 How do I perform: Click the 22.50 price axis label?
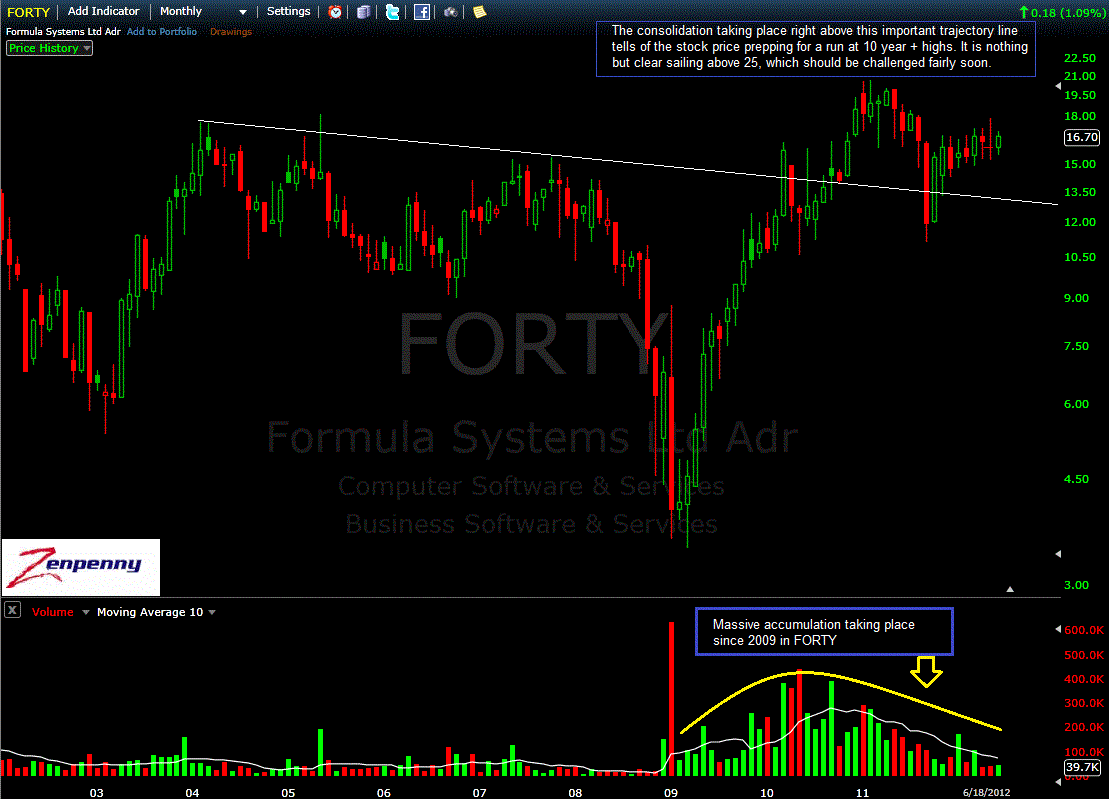[1080, 58]
